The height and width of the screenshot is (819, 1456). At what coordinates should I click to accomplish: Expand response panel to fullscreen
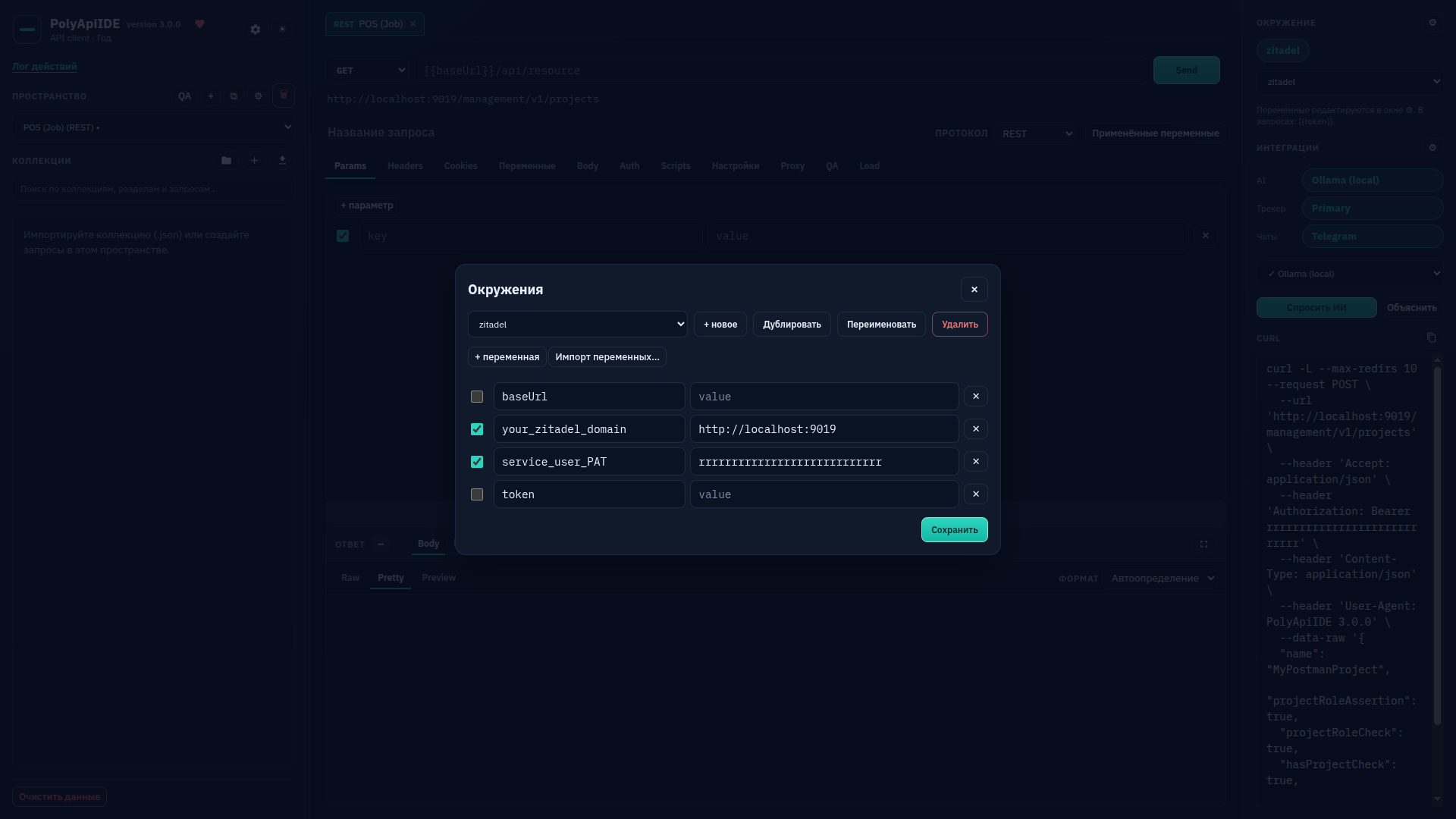tap(1203, 544)
